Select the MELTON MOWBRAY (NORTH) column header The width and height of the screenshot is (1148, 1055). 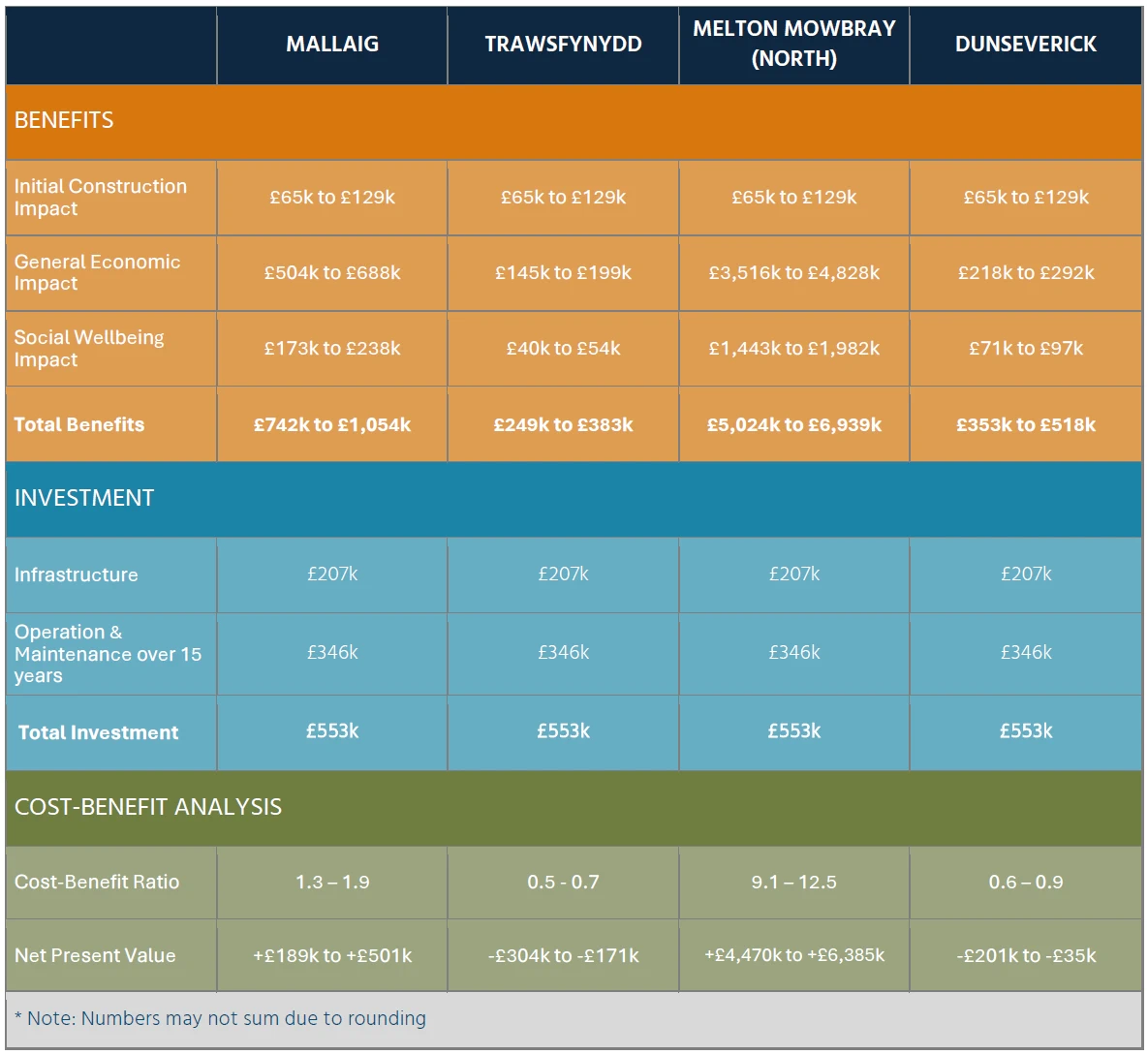point(792,45)
